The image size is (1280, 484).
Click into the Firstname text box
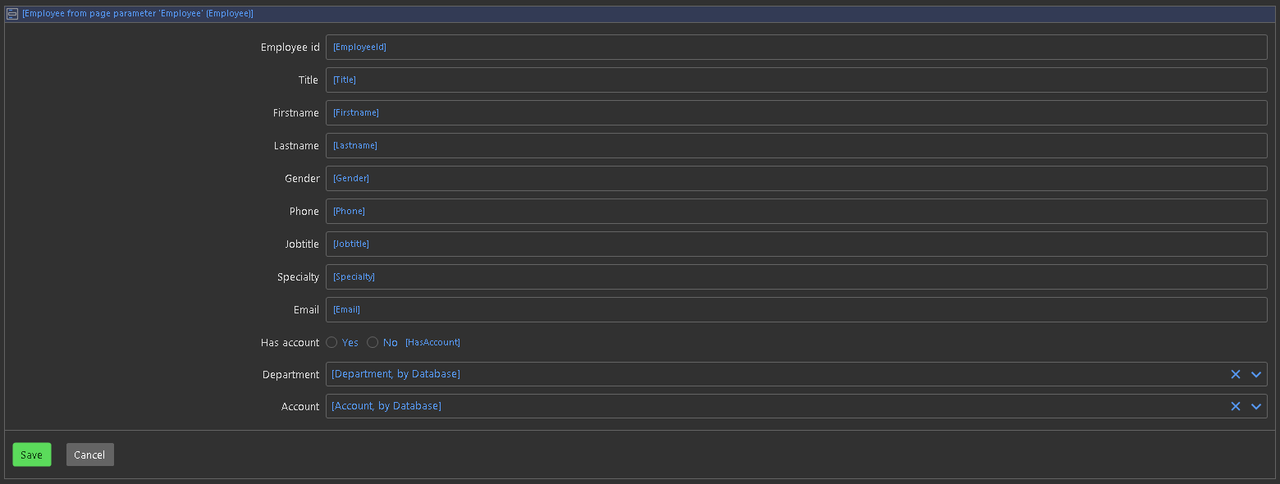796,113
